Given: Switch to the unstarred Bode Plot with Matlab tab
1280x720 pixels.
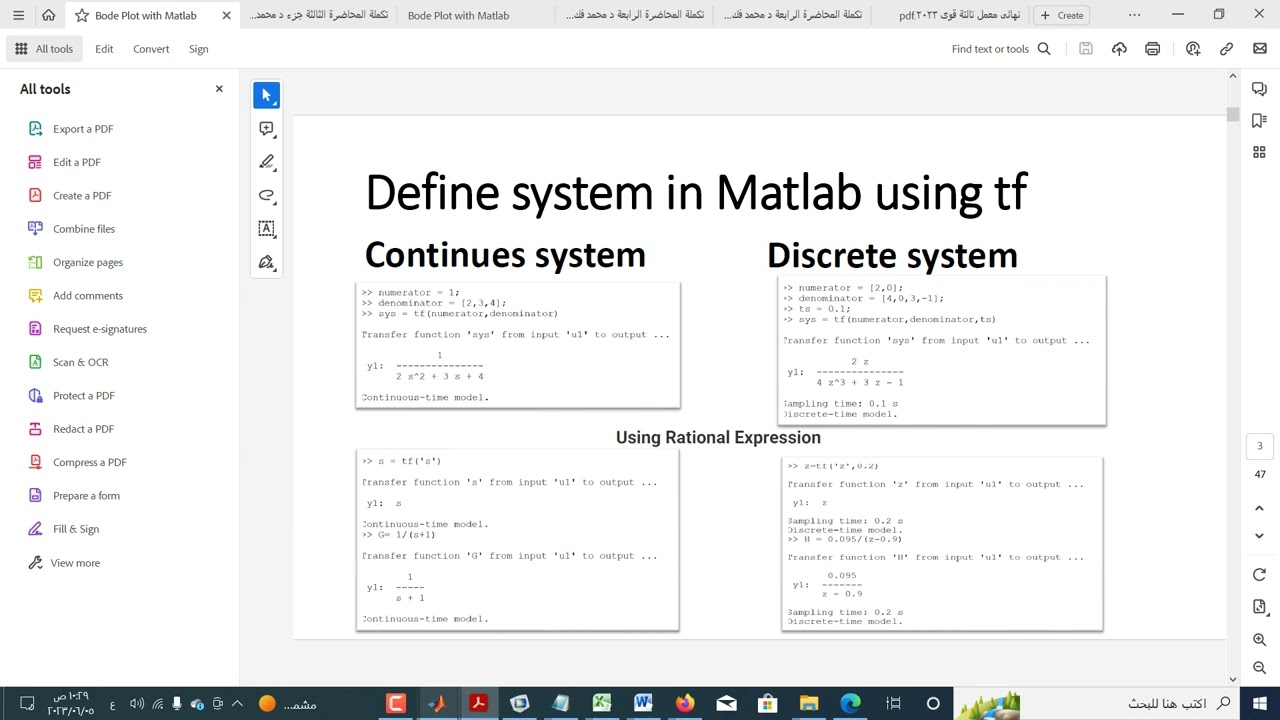Looking at the screenshot, I should pyautogui.click(x=458, y=15).
